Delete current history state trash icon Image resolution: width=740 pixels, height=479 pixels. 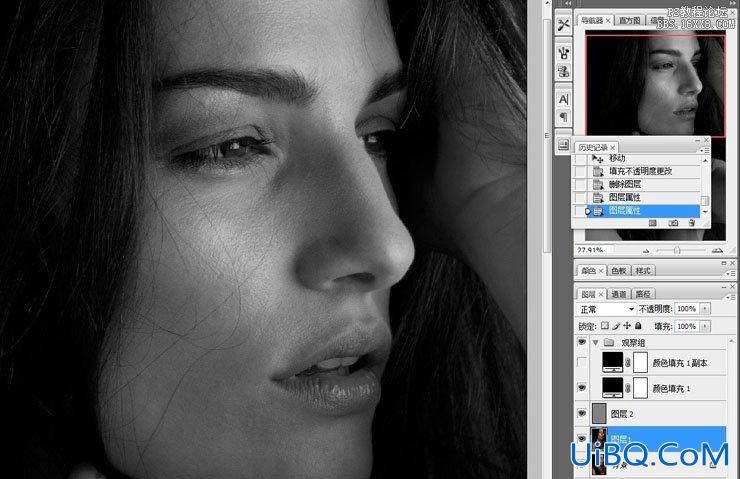pyautogui.click(x=692, y=223)
